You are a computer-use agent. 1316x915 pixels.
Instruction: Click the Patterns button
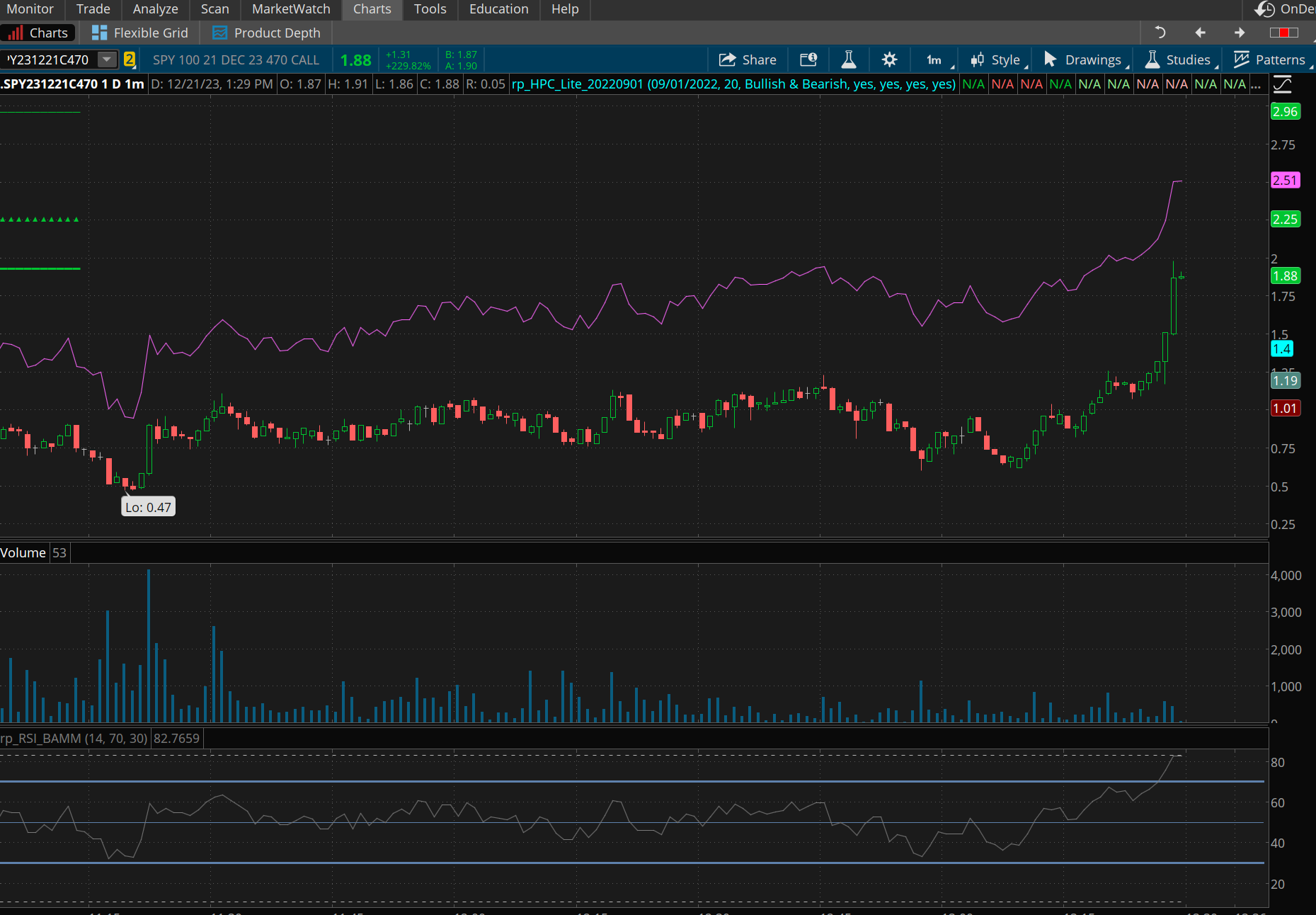pos(1269,60)
